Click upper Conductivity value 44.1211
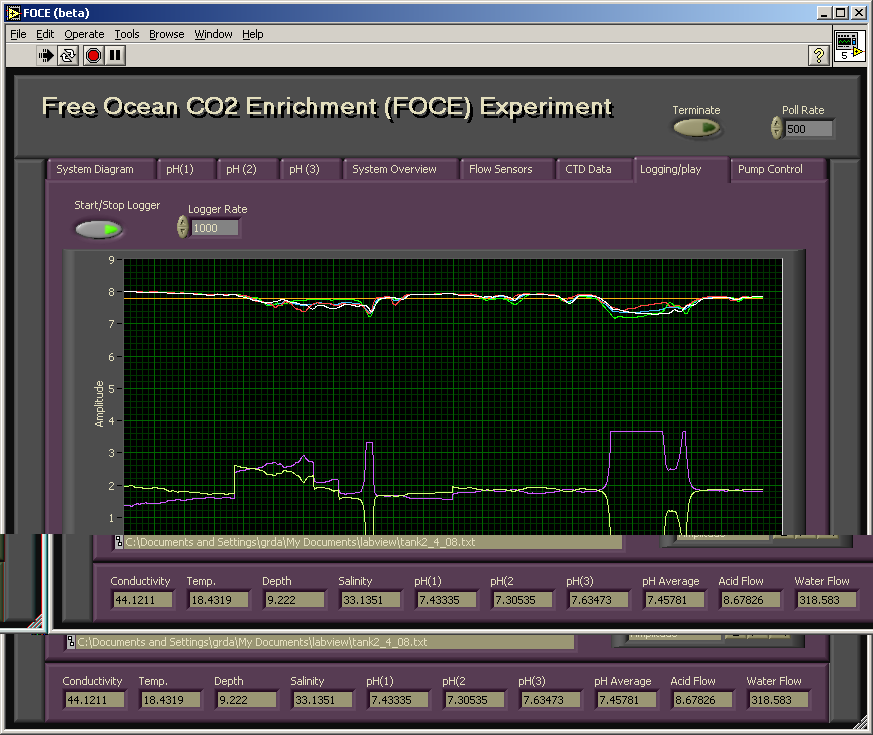This screenshot has width=873, height=735. (143, 600)
